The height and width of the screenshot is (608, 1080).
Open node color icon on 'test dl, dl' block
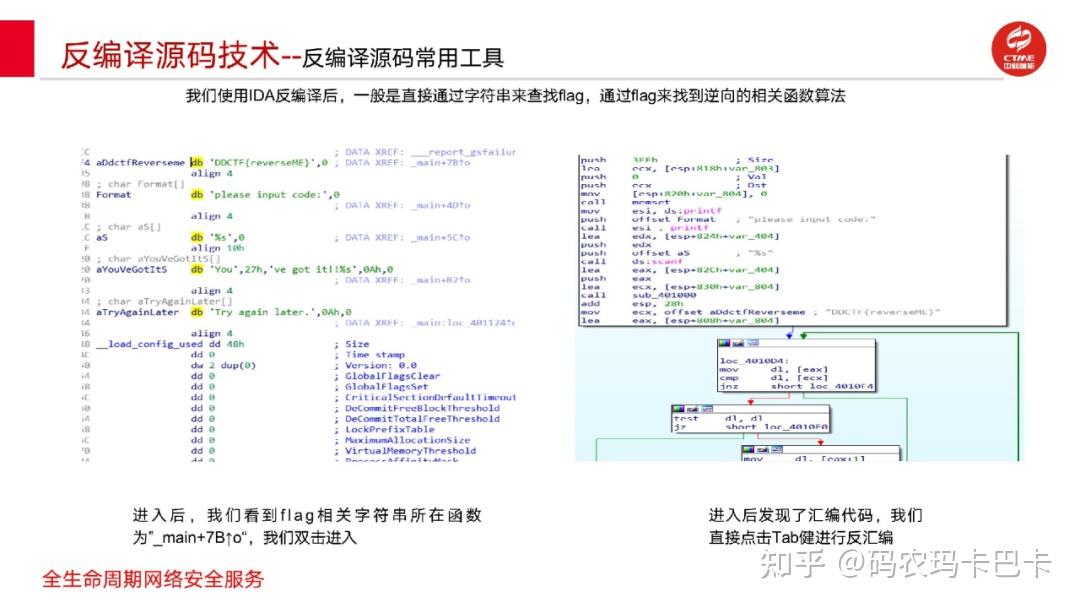coord(678,409)
